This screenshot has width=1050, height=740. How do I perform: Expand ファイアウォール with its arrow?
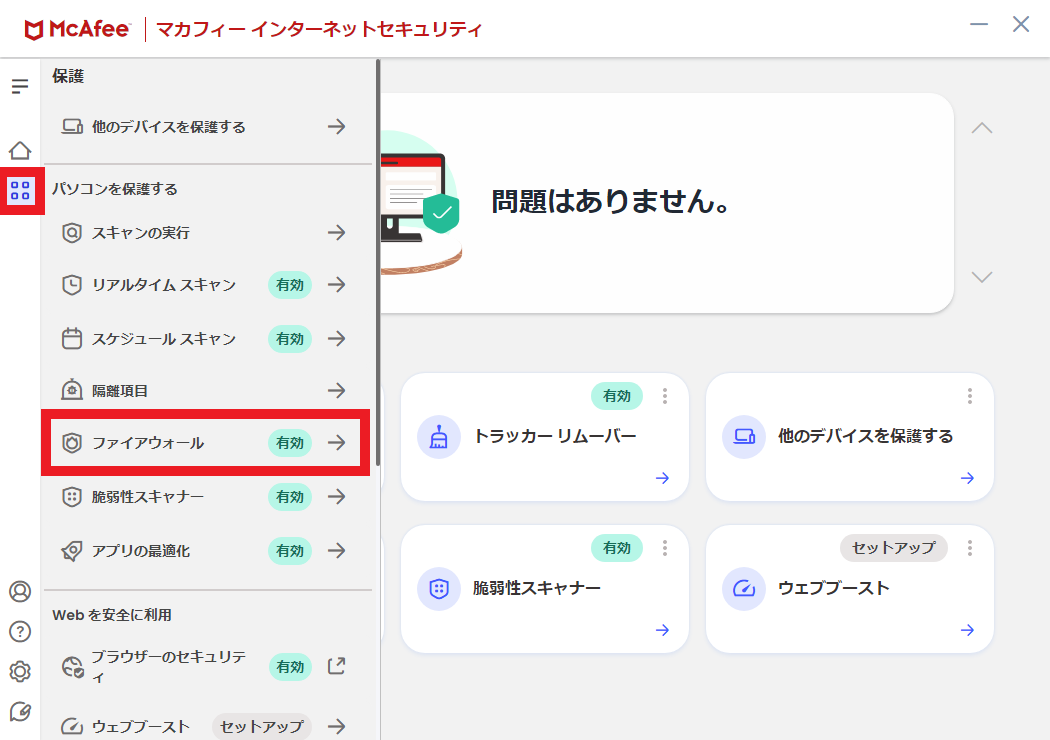[337, 443]
